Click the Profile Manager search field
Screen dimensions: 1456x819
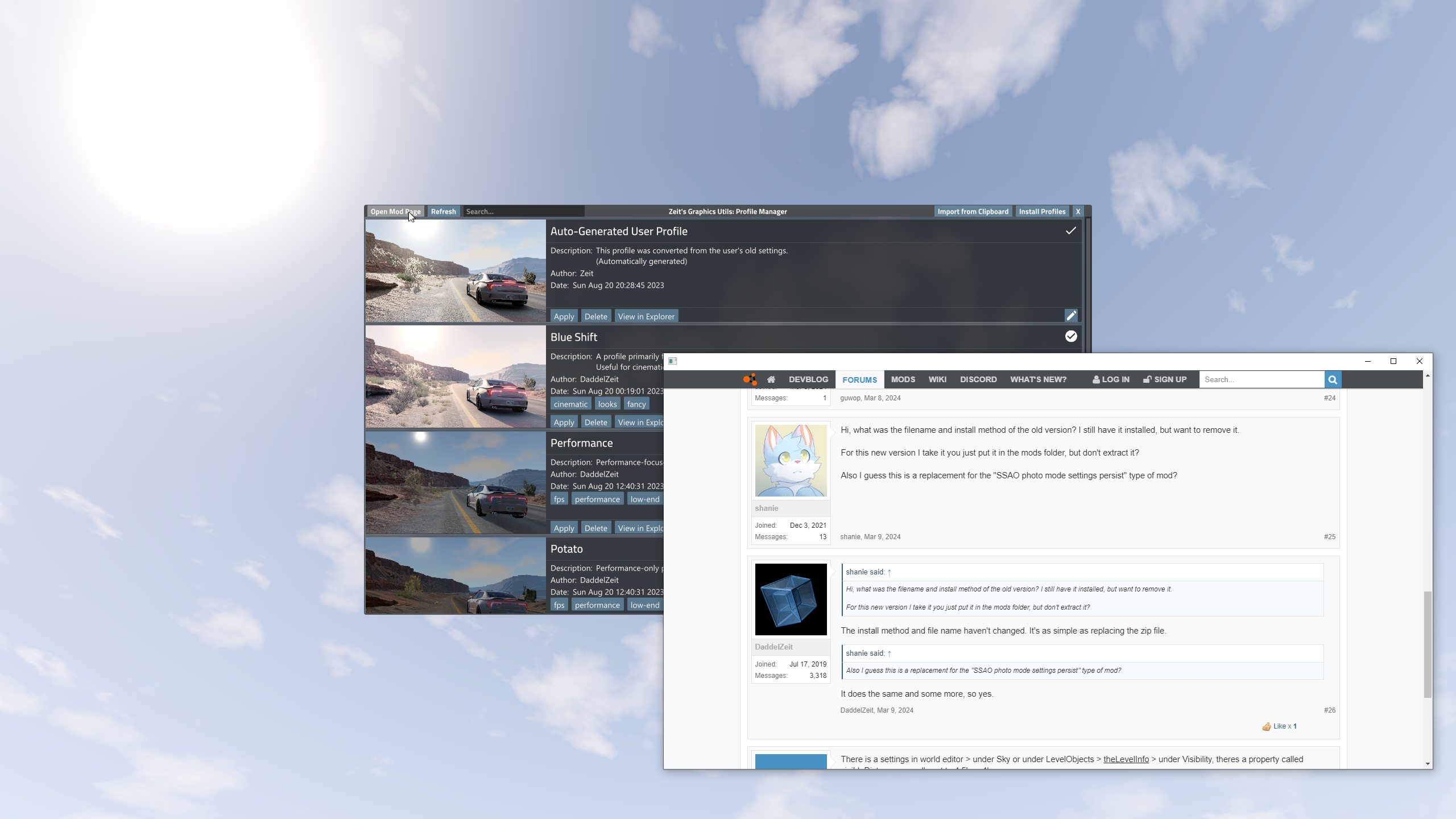[x=523, y=212]
